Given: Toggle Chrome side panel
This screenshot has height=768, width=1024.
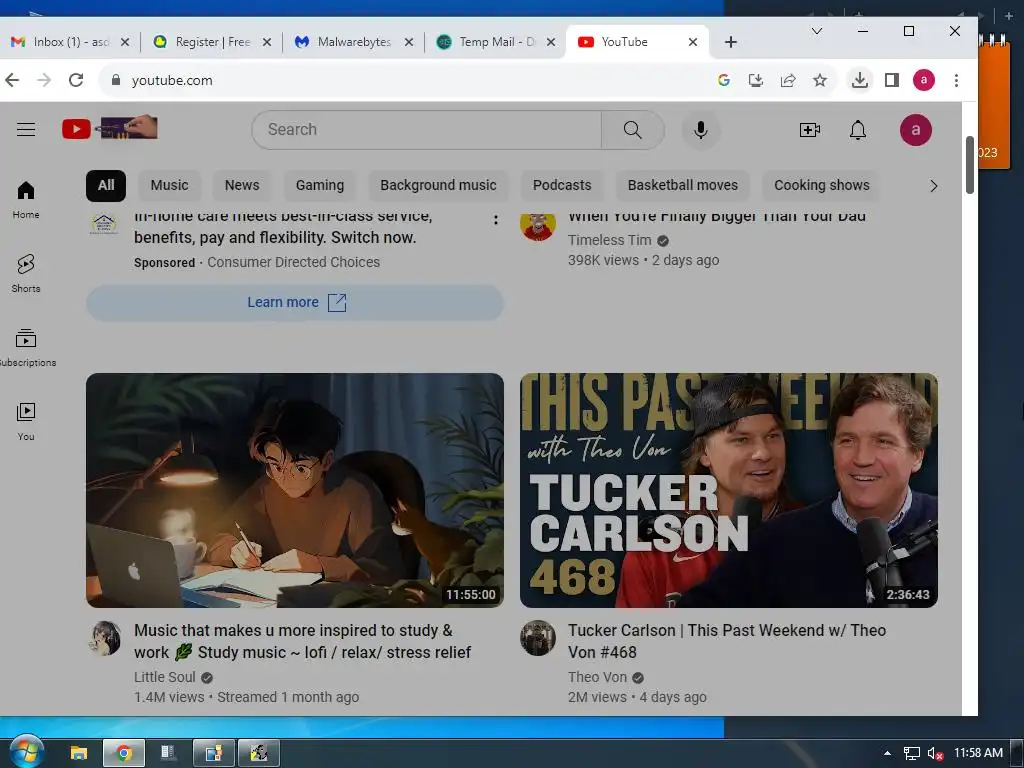Looking at the screenshot, I should (891, 80).
